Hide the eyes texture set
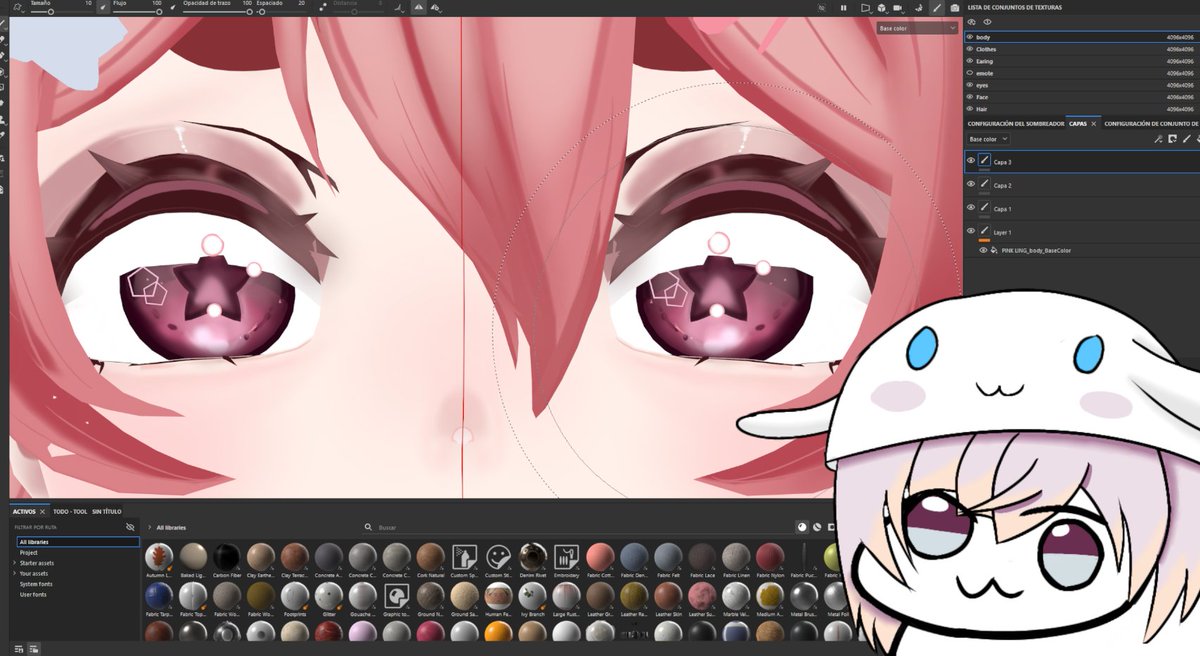Viewport: 1200px width, 656px height. coord(970,85)
